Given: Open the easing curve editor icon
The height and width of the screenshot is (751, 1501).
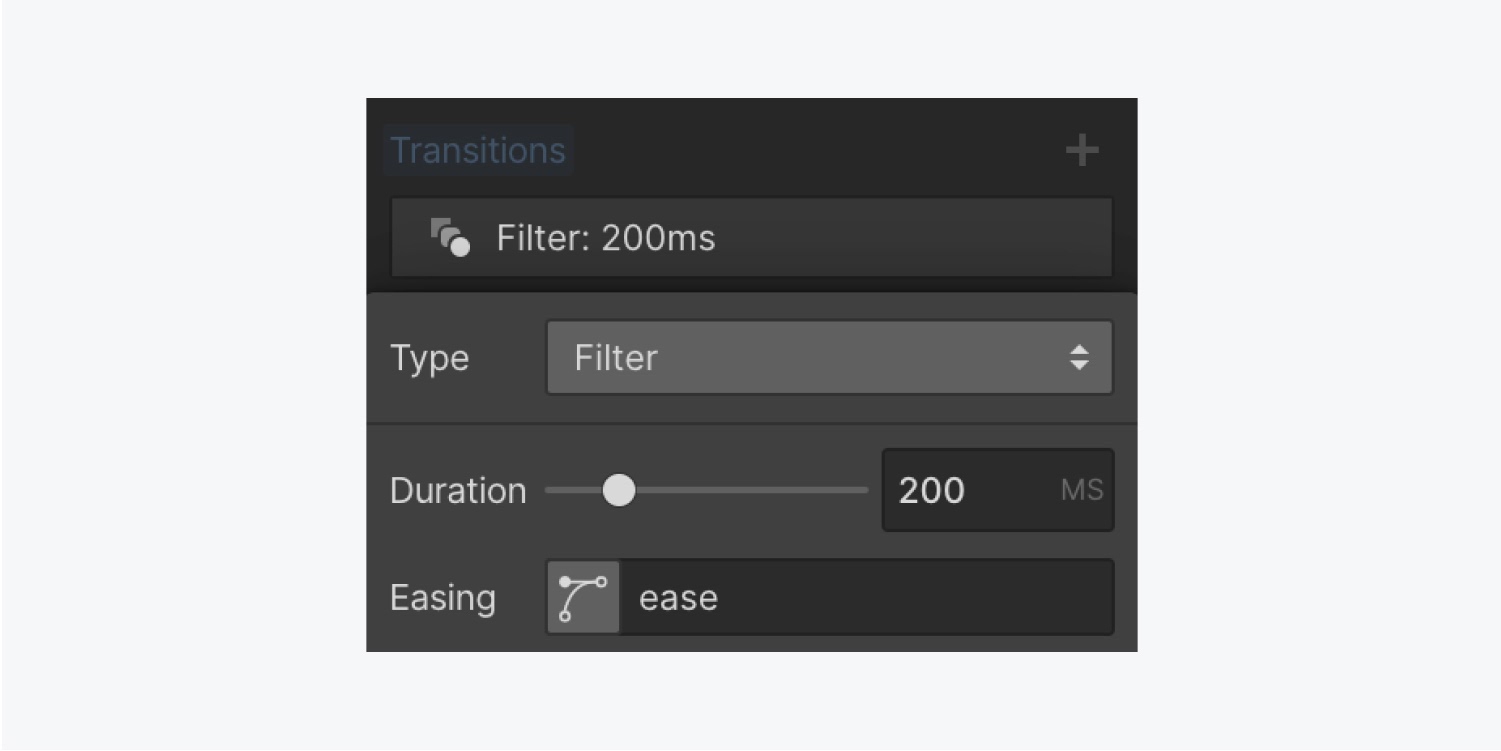Looking at the screenshot, I should coord(583,597).
